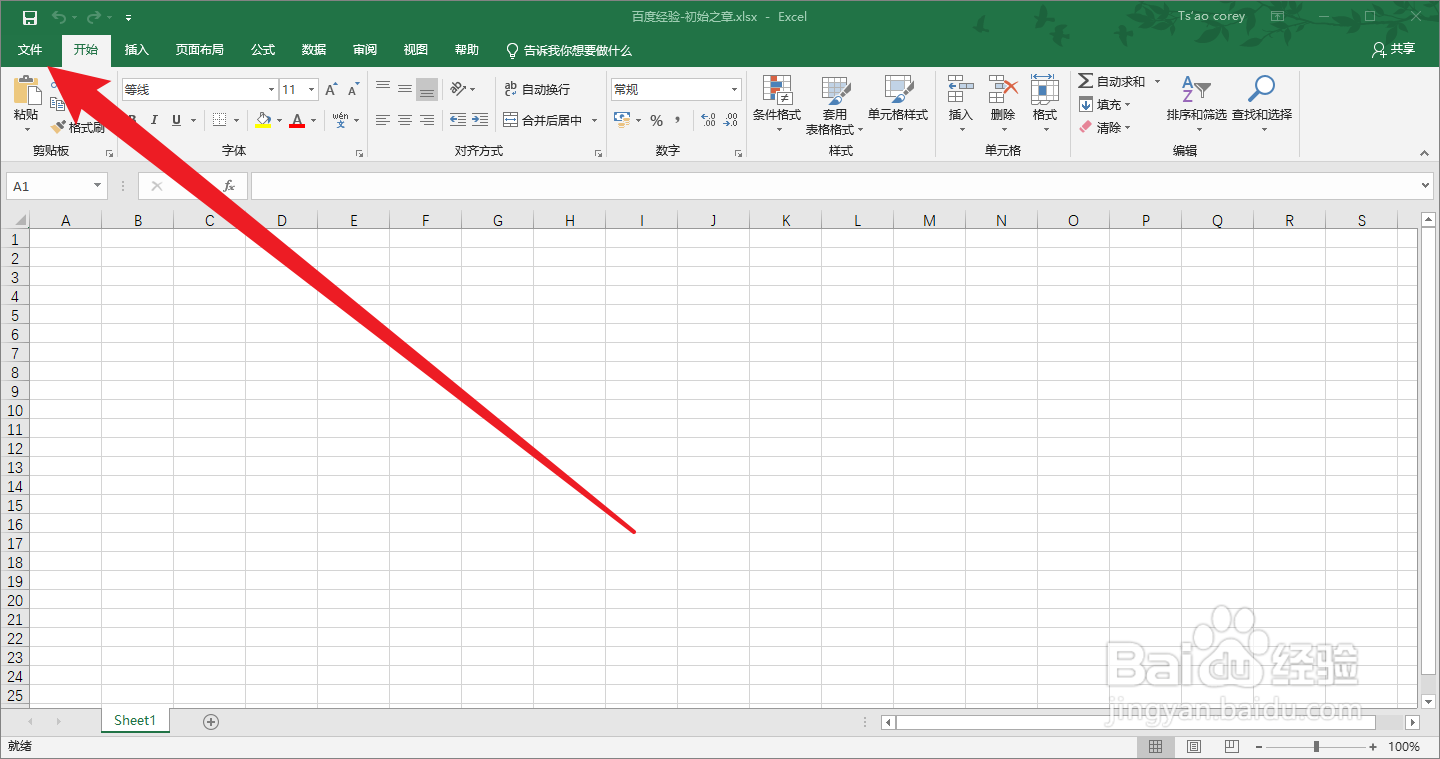Viewport: 1440px width, 759px height.
Task: Click the Save icon in quick access toolbar
Action: coord(30,17)
